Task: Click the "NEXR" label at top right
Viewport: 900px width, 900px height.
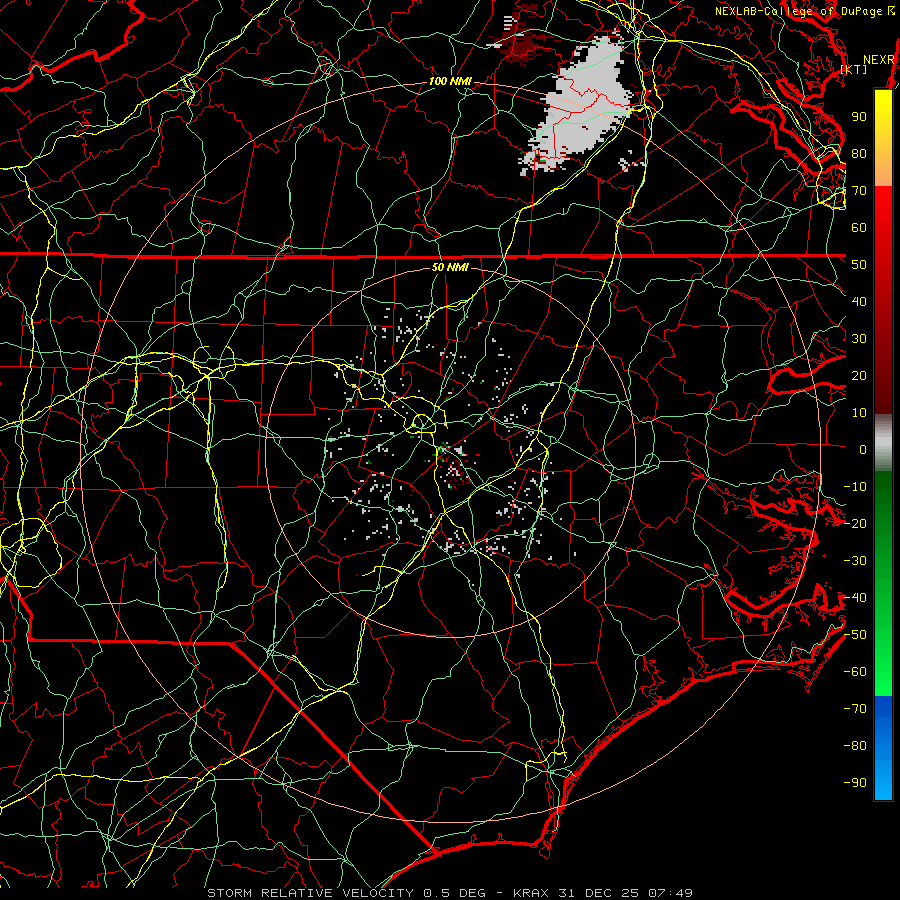Action: [x=878, y=60]
